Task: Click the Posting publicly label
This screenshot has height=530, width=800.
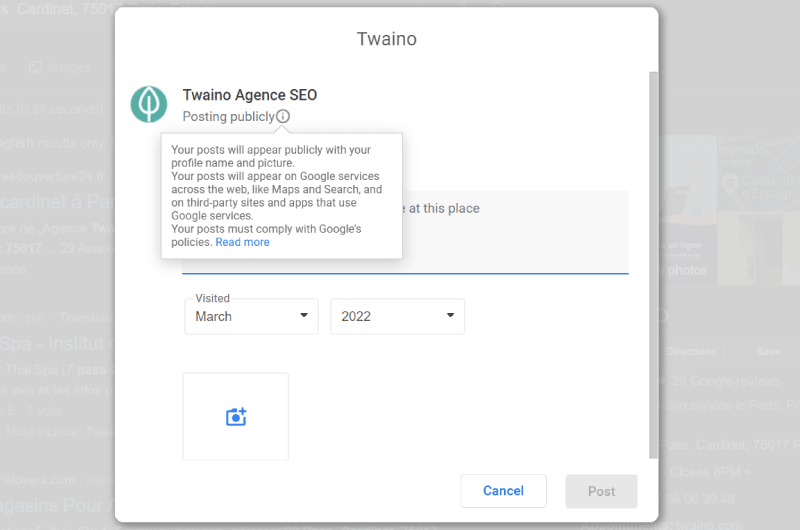Action: (x=229, y=117)
